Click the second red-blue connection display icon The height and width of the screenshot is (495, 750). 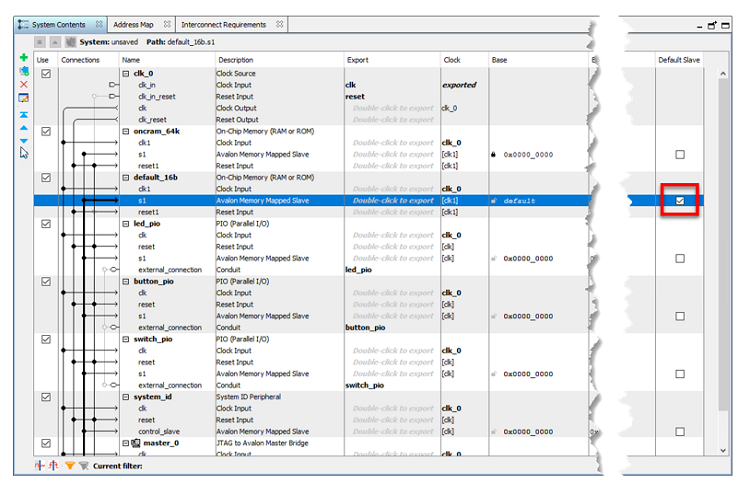[x=54, y=465]
